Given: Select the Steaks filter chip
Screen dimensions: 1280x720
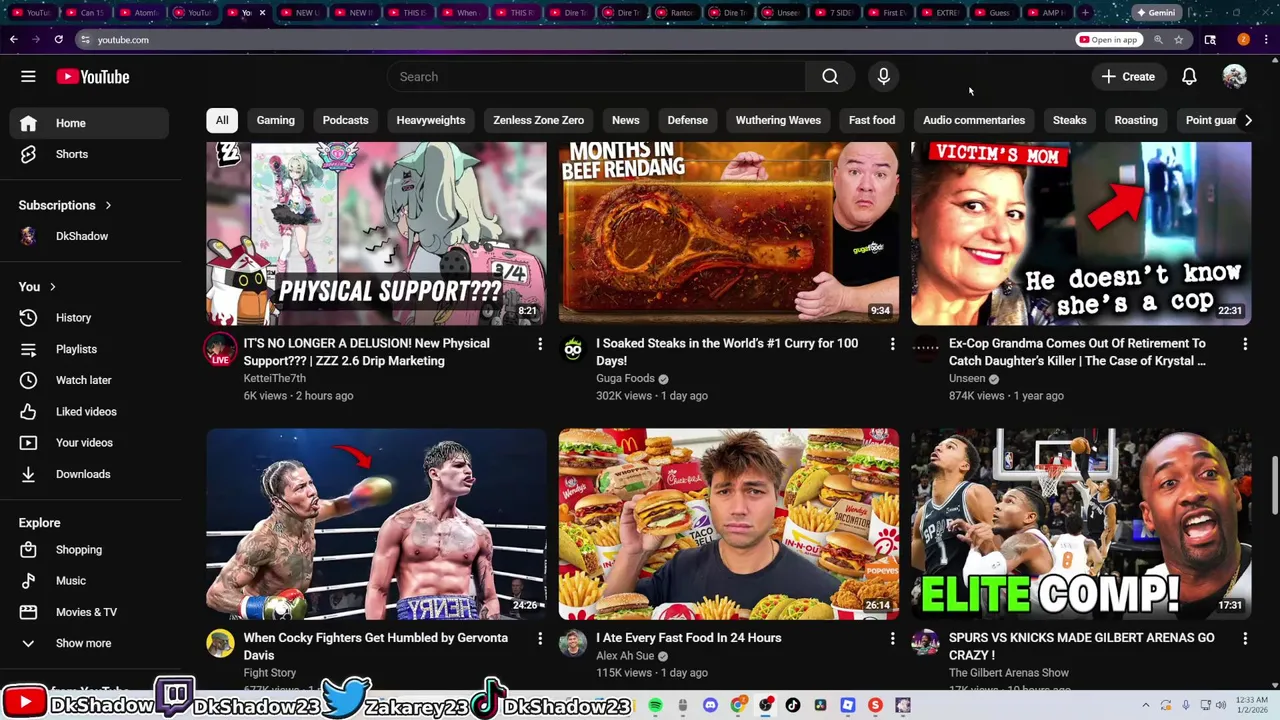Looking at the screenshot, I should click(x=1069, y=120).
